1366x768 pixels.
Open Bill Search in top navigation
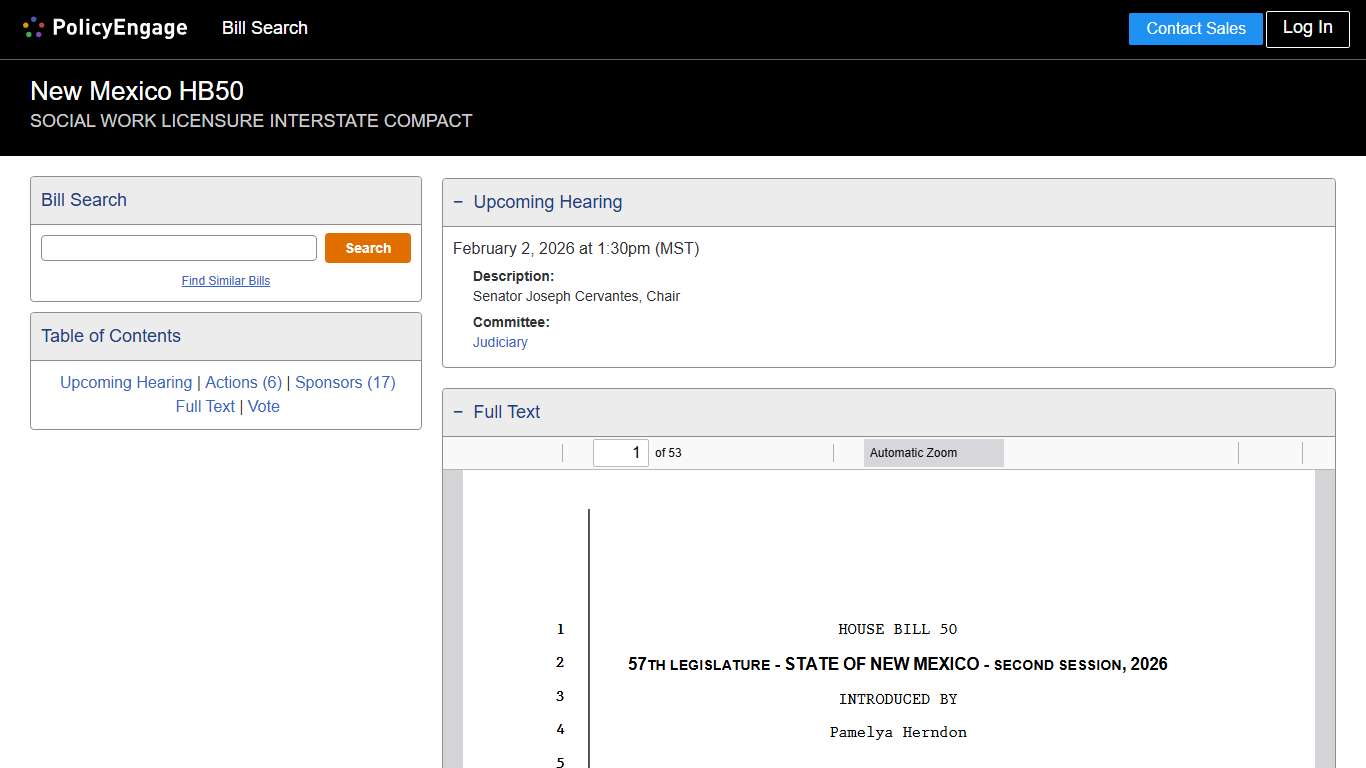tap(265, 28)
